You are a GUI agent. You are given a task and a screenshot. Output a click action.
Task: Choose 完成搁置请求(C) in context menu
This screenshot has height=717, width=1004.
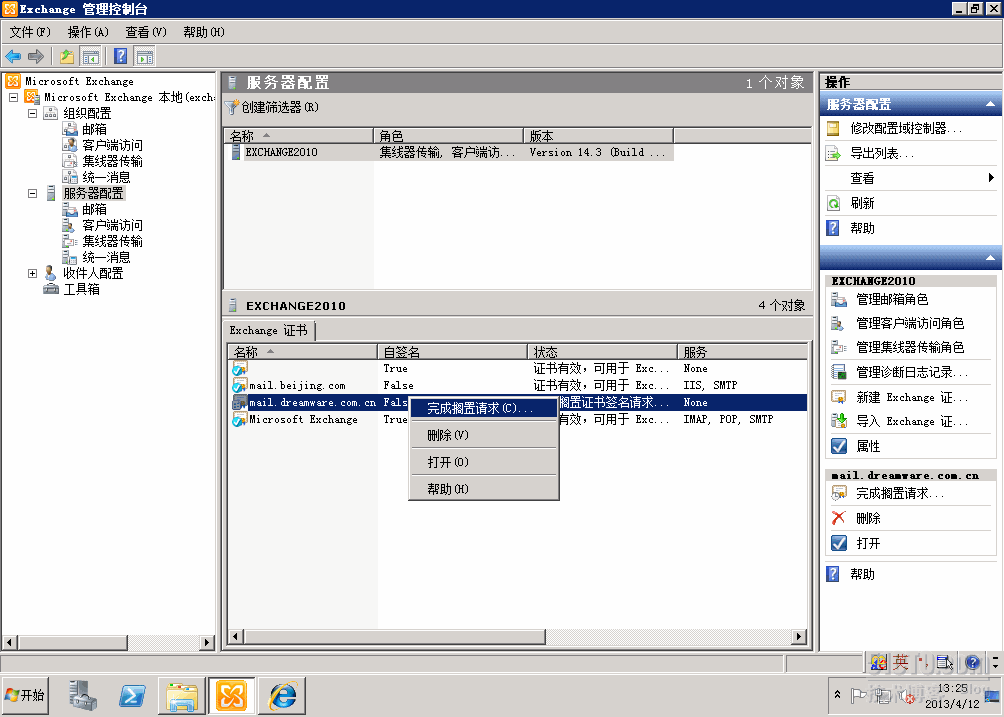(483, 408)
